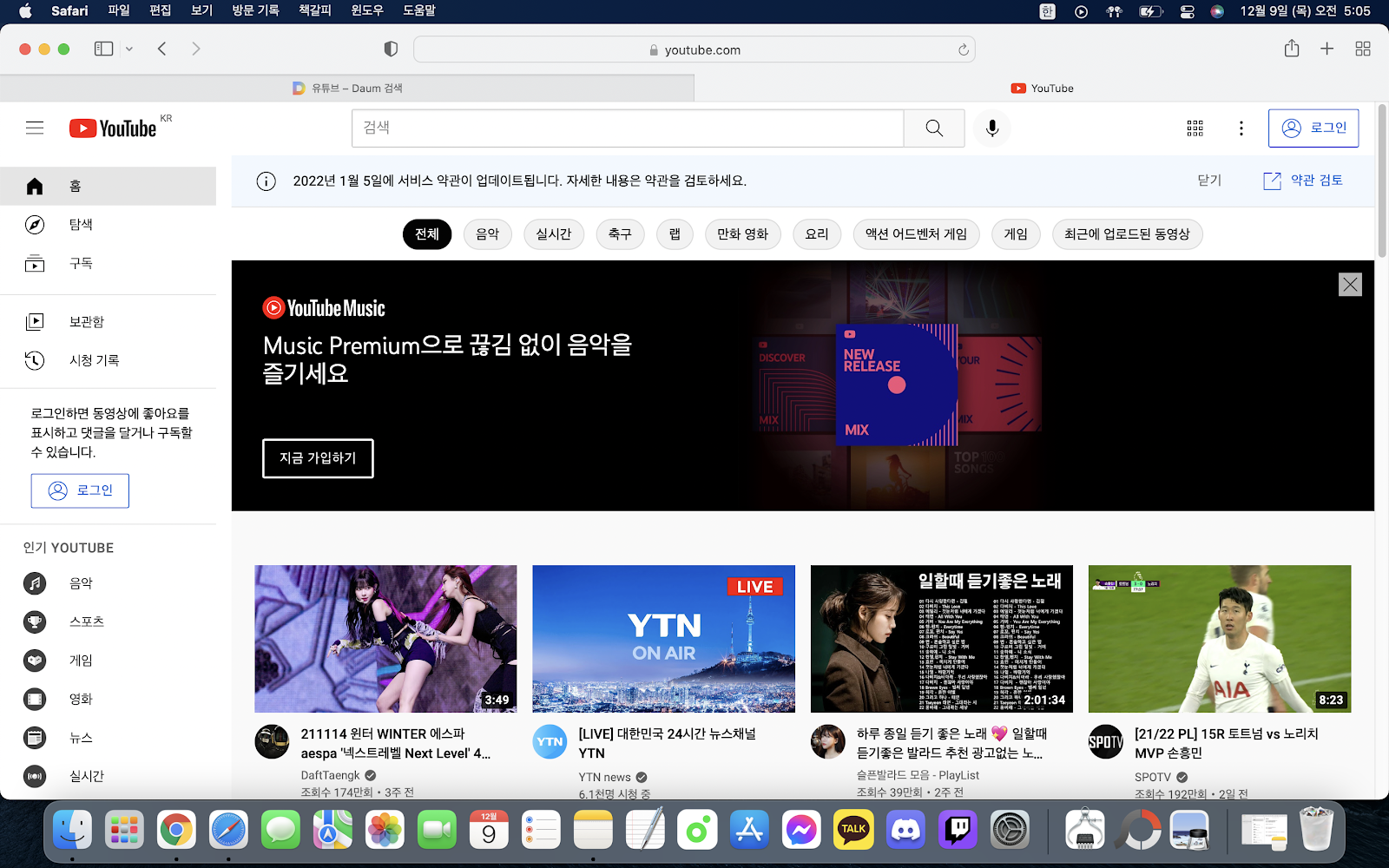Viewport: 1389px width, 868px height.
Task: Open 보관함 library in sidebar
Action: (x=108, y=322)
